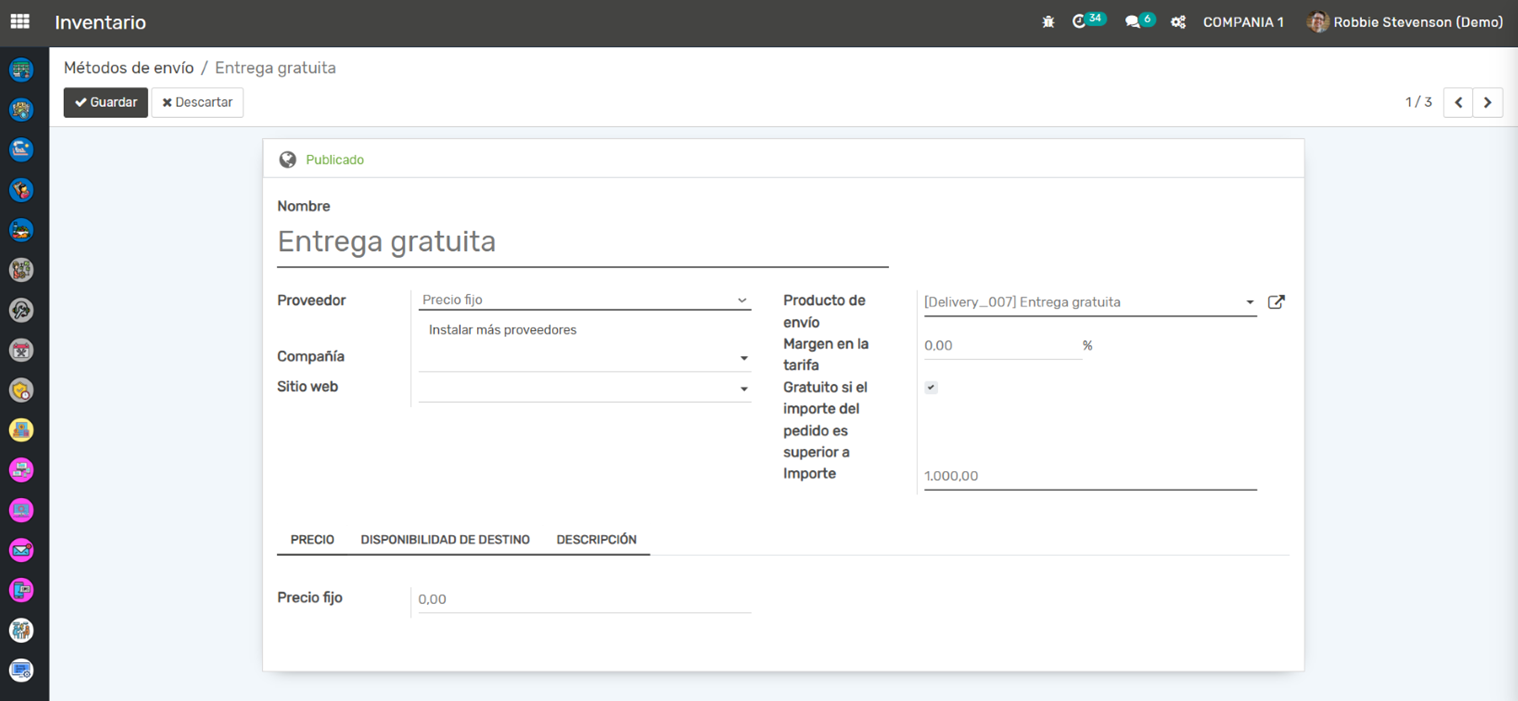Switch to the Descripción tab
This screenshot has width=1518, height=701.
point(596,540)
